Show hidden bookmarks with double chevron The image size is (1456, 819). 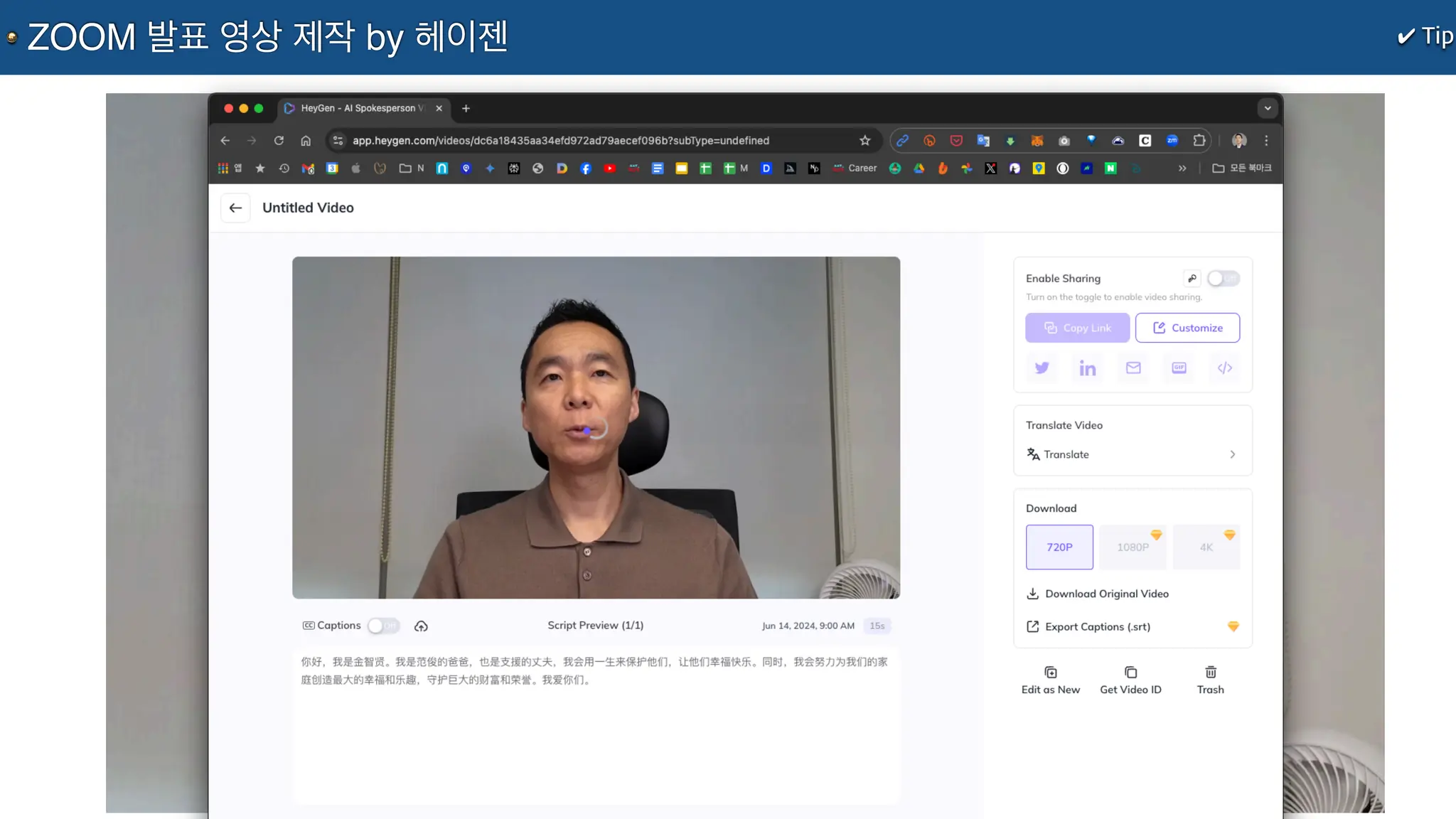tap(1182, 168)
